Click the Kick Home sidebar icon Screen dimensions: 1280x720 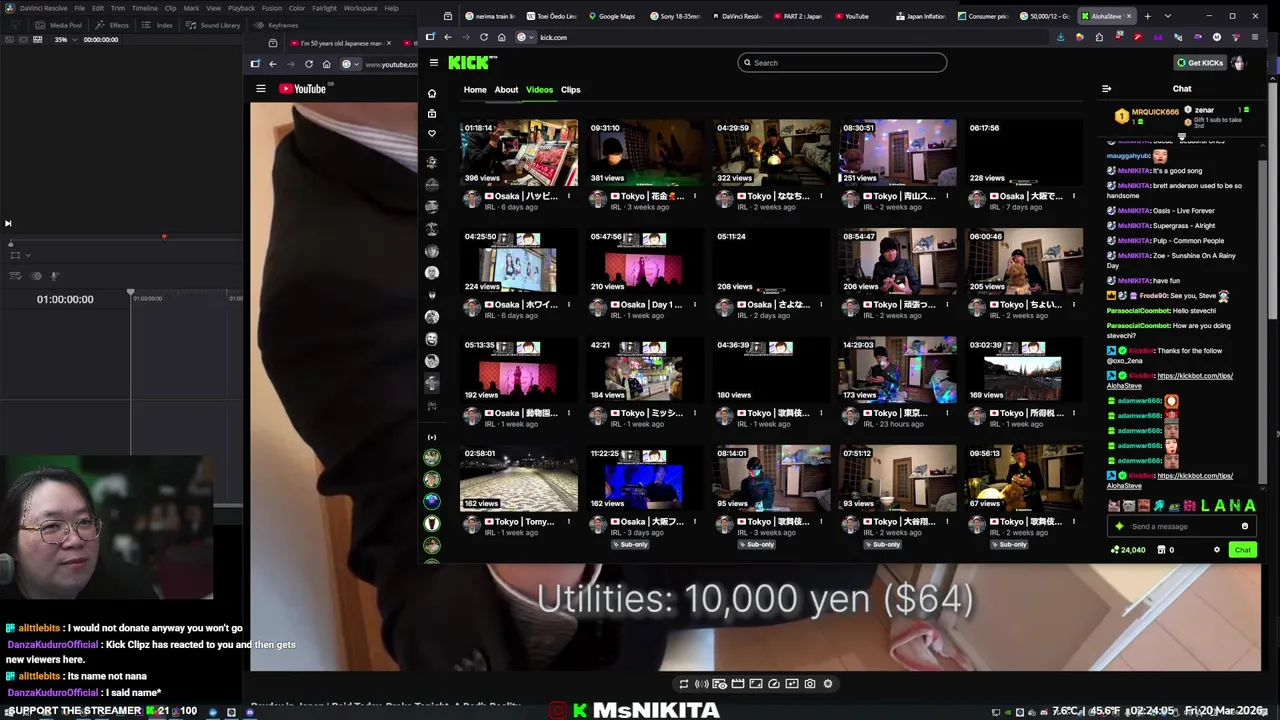(x=432, y=93)
